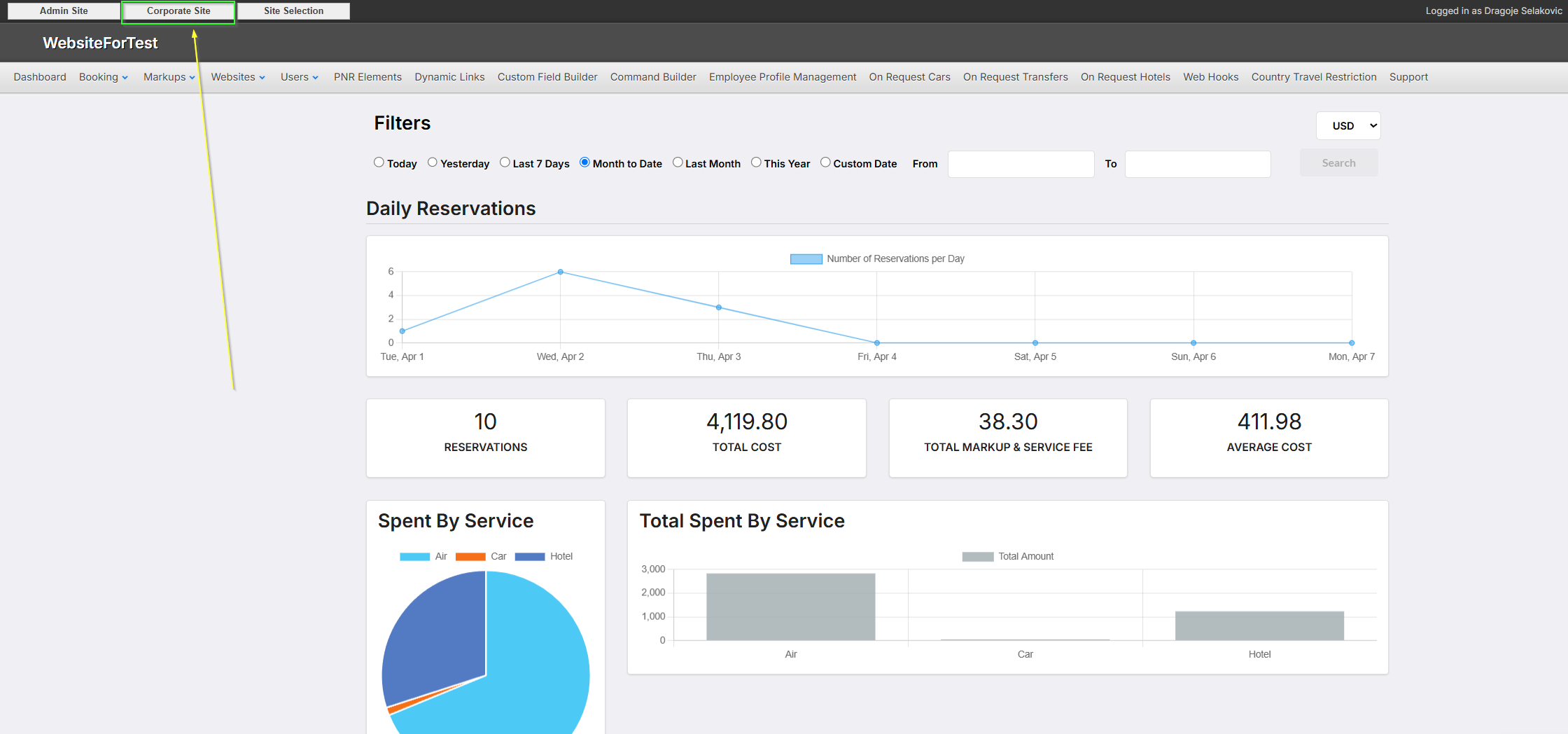Click the Air bar in chart

[x=790, y=607]
